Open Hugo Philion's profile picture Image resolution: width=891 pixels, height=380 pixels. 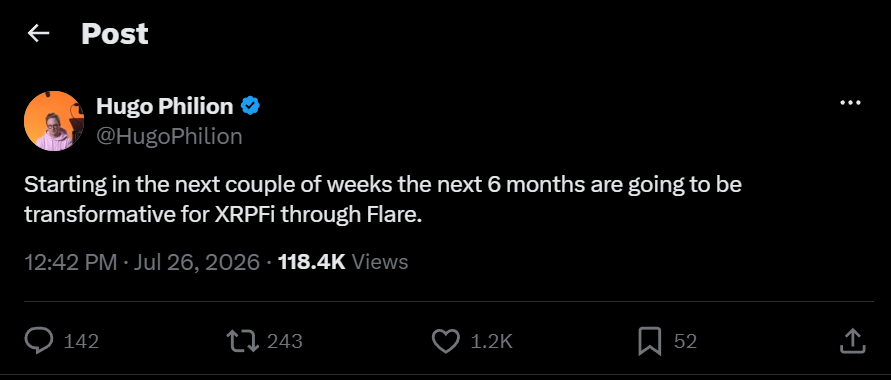point(54,120)
